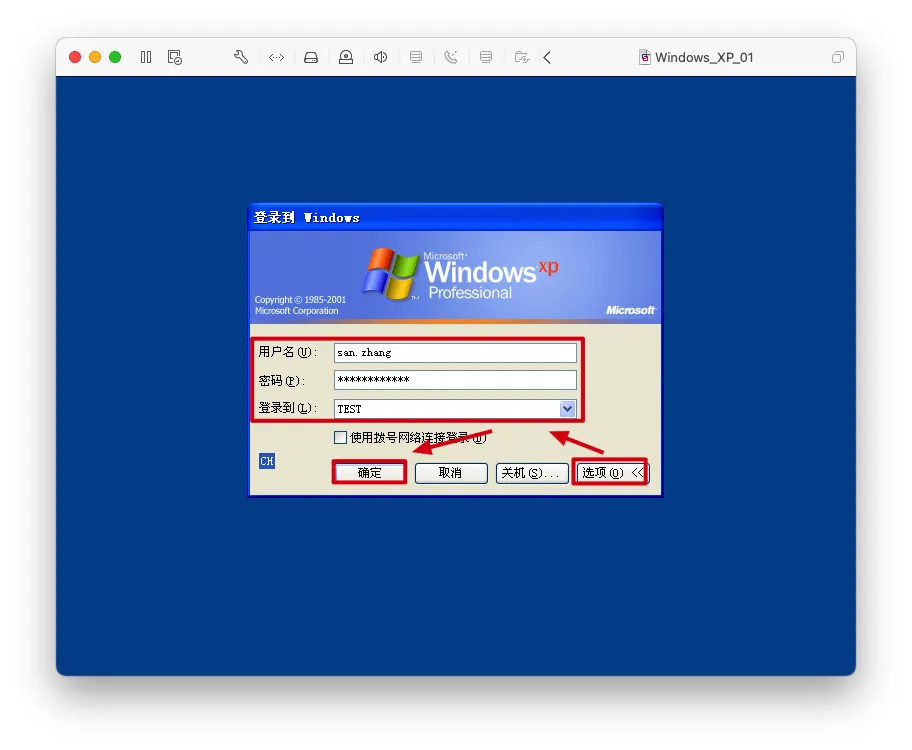Click the 登录到(L): label

pyautogui.click(x=287, y=408)
